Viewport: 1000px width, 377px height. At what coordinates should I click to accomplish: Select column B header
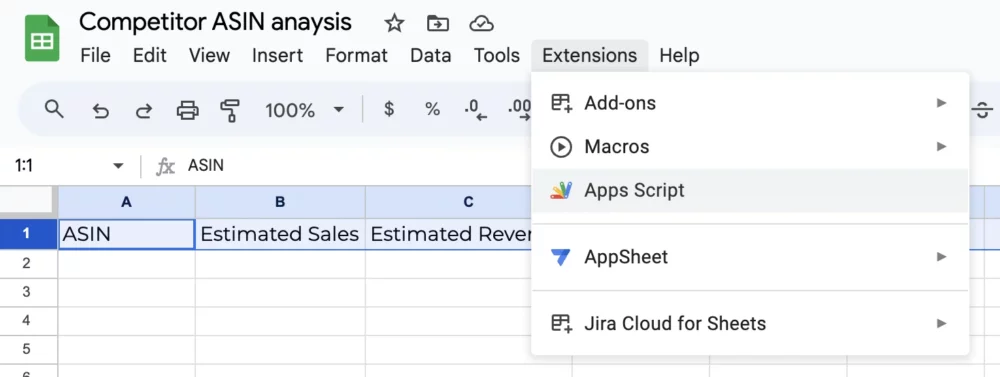280,202
